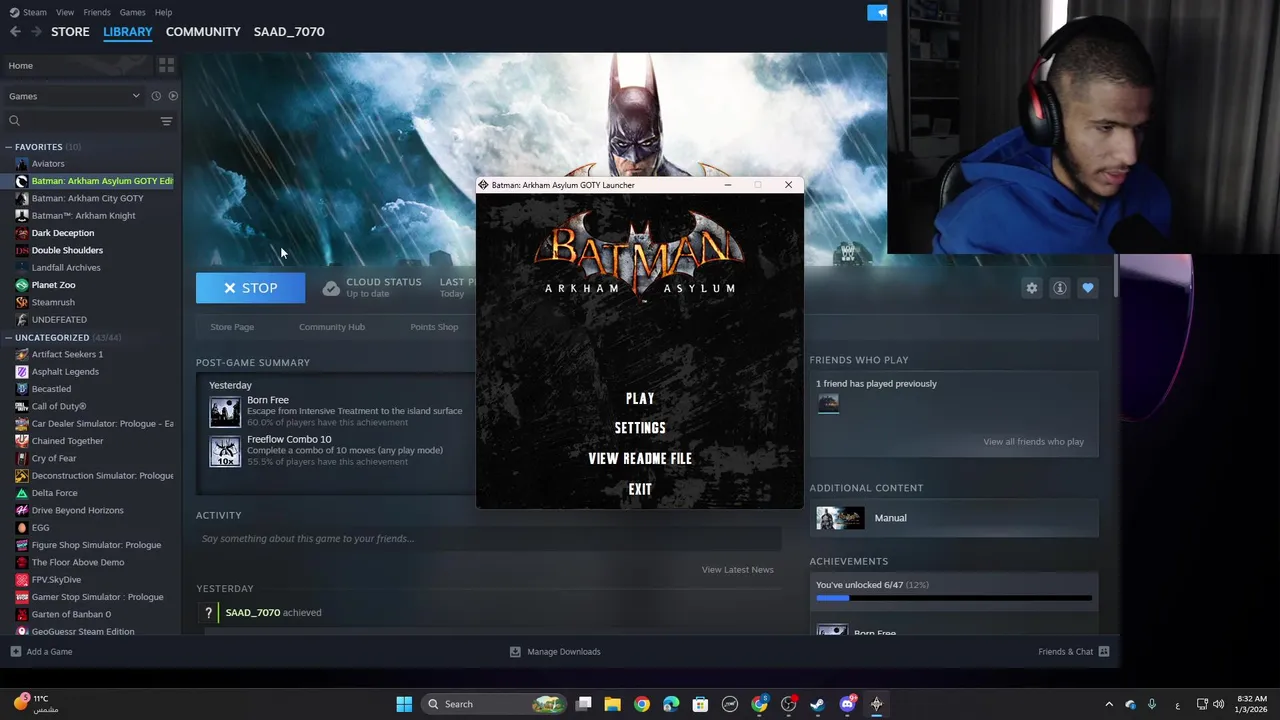Open Steam from the taskbar

(817, 704)
